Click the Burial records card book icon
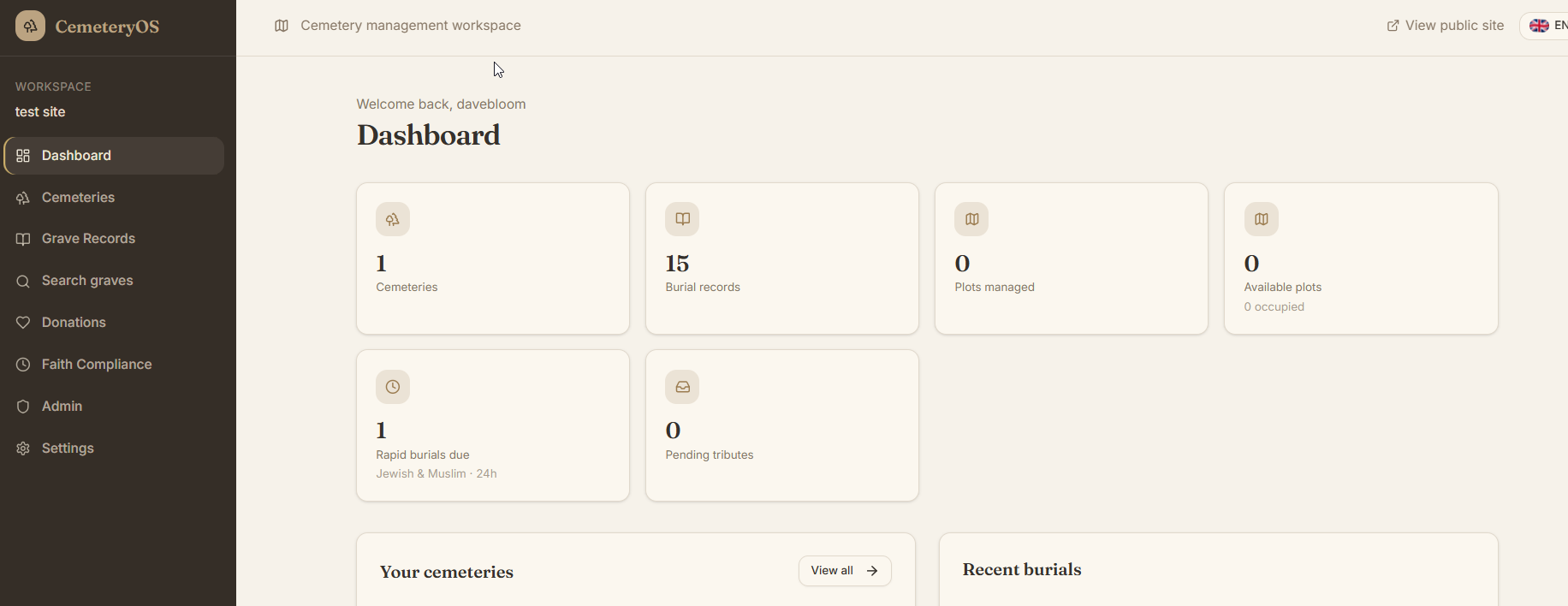The width and height of the screenshot is (1568, 606). [682, 219]
